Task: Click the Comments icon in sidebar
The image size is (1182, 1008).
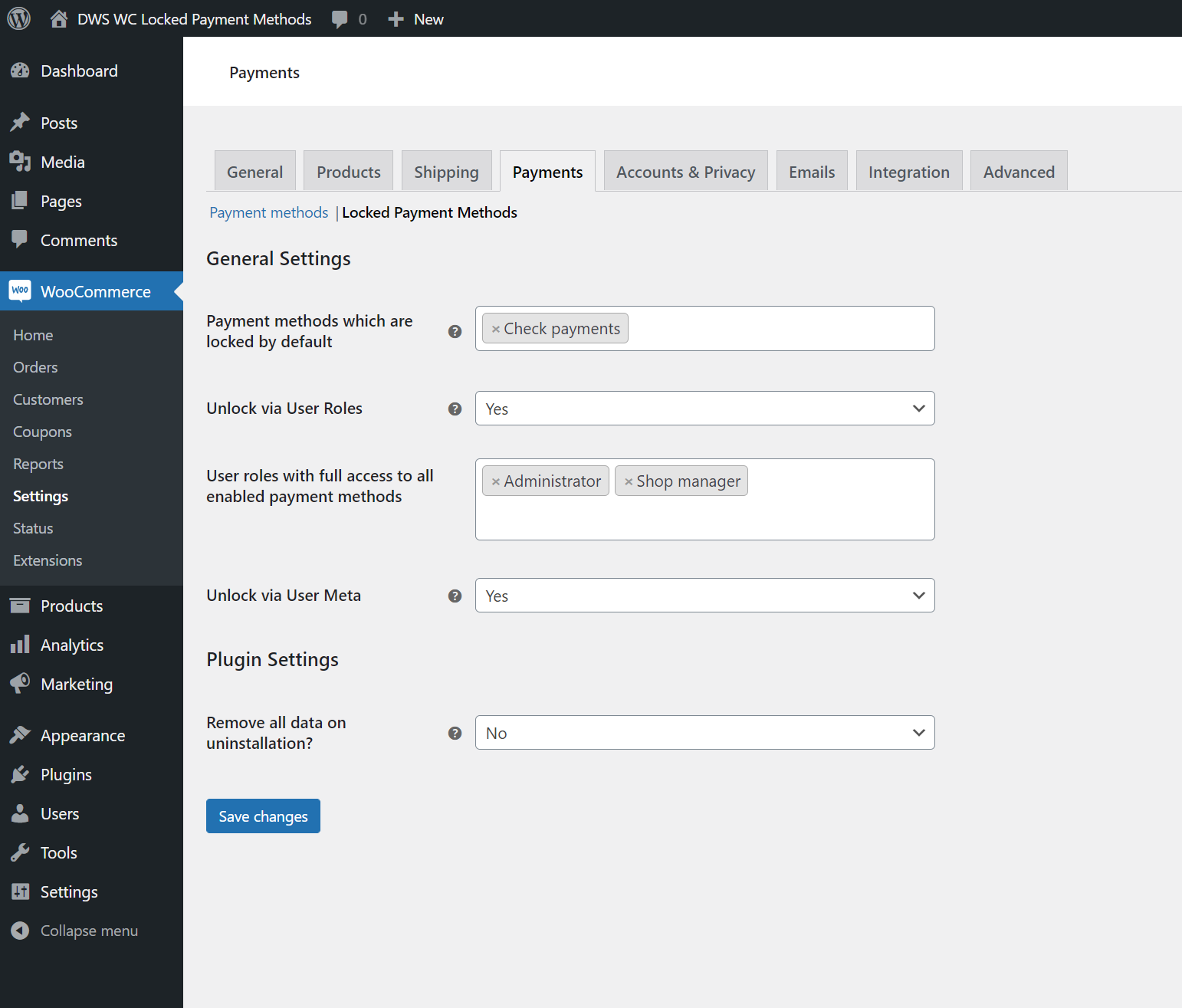Action: [x=20, y=239]
